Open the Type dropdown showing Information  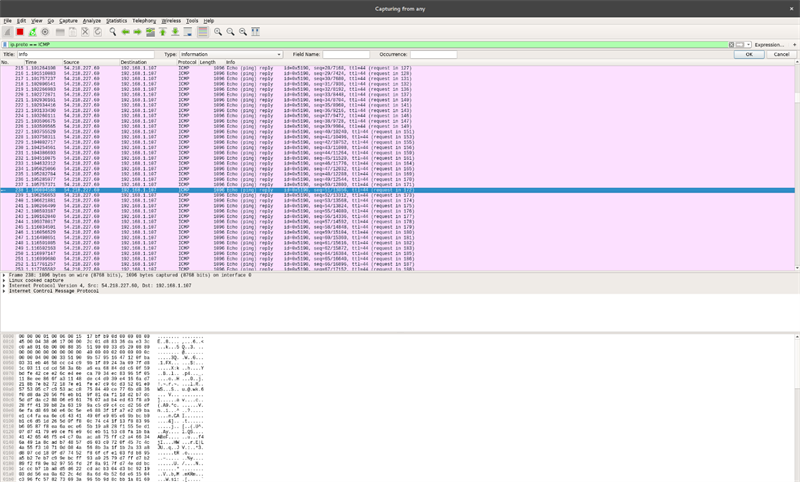230,54
